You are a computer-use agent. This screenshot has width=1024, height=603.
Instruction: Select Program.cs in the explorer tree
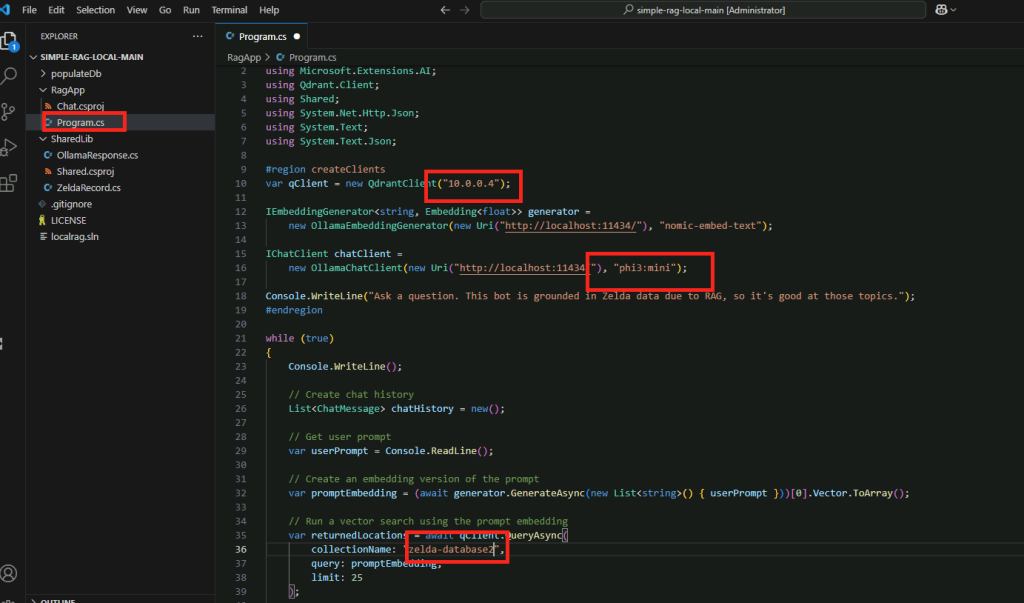pyautogui.click(x=80, y=122)
